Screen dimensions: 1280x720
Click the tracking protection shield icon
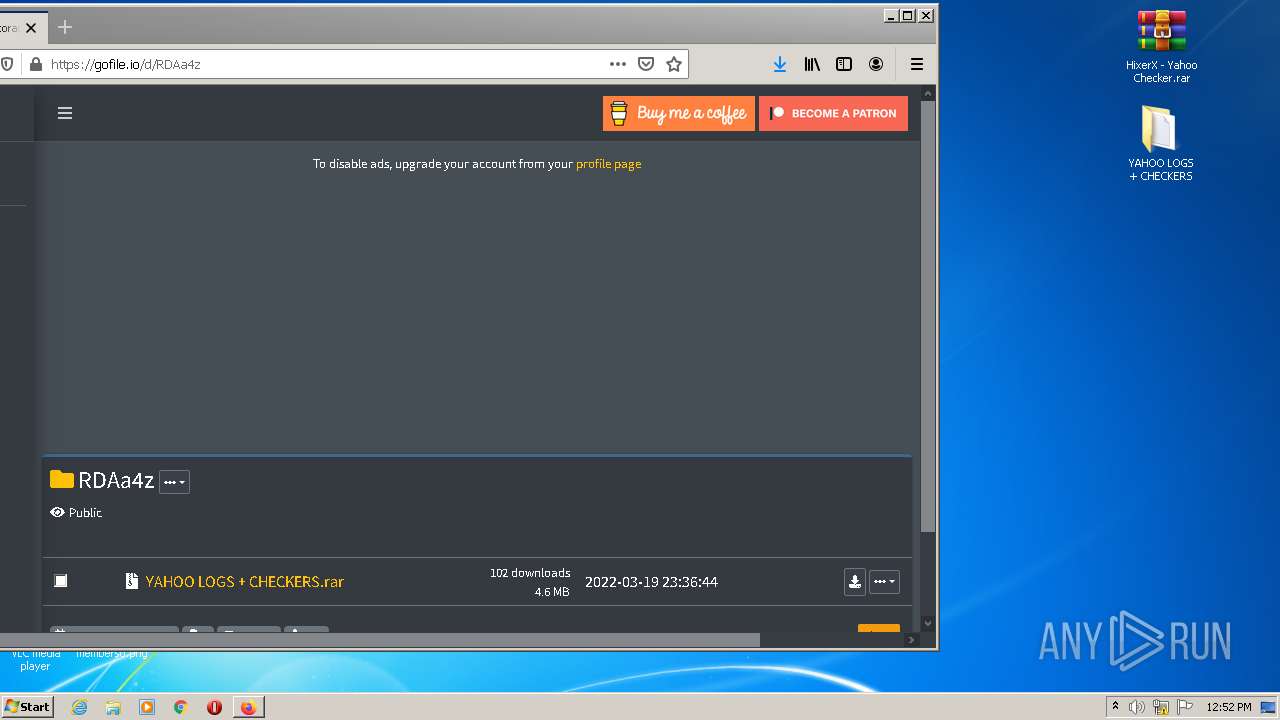coord(7,64)
